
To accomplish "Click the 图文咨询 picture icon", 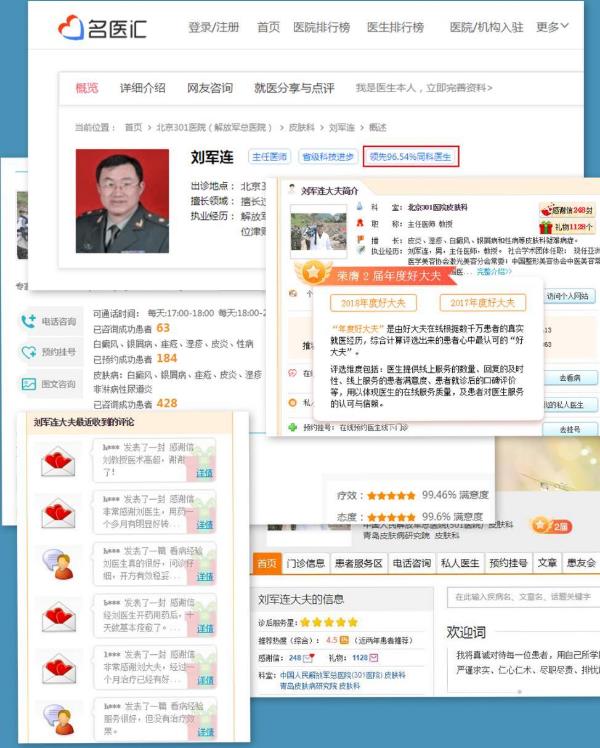I will coord(29,384).
